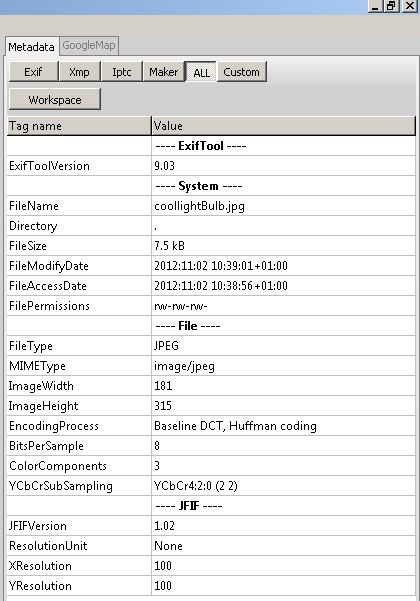The width and height of the screenshot is (420, 601).
Task: Select the ExifToolVersion row
Action: pos(211,166)
